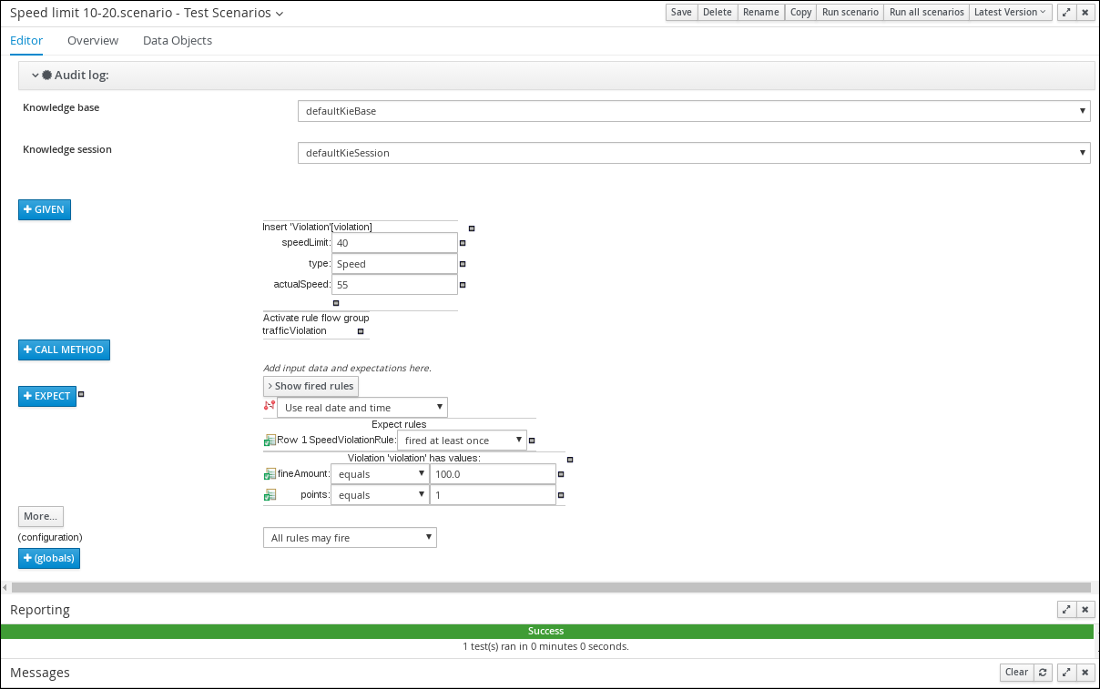Click the Delete button in the toolbar
The width and height of the screenshot is (1100, 689).
[717, 12]
